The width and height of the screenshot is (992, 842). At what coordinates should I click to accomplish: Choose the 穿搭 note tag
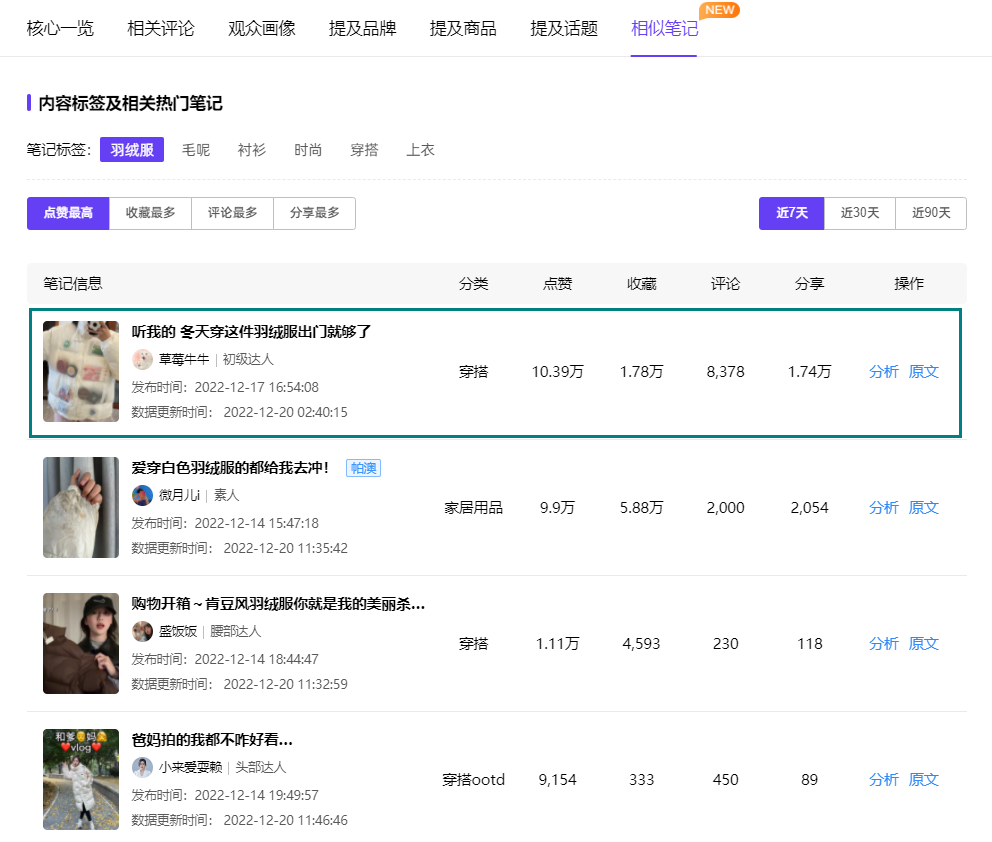[364, 150]
